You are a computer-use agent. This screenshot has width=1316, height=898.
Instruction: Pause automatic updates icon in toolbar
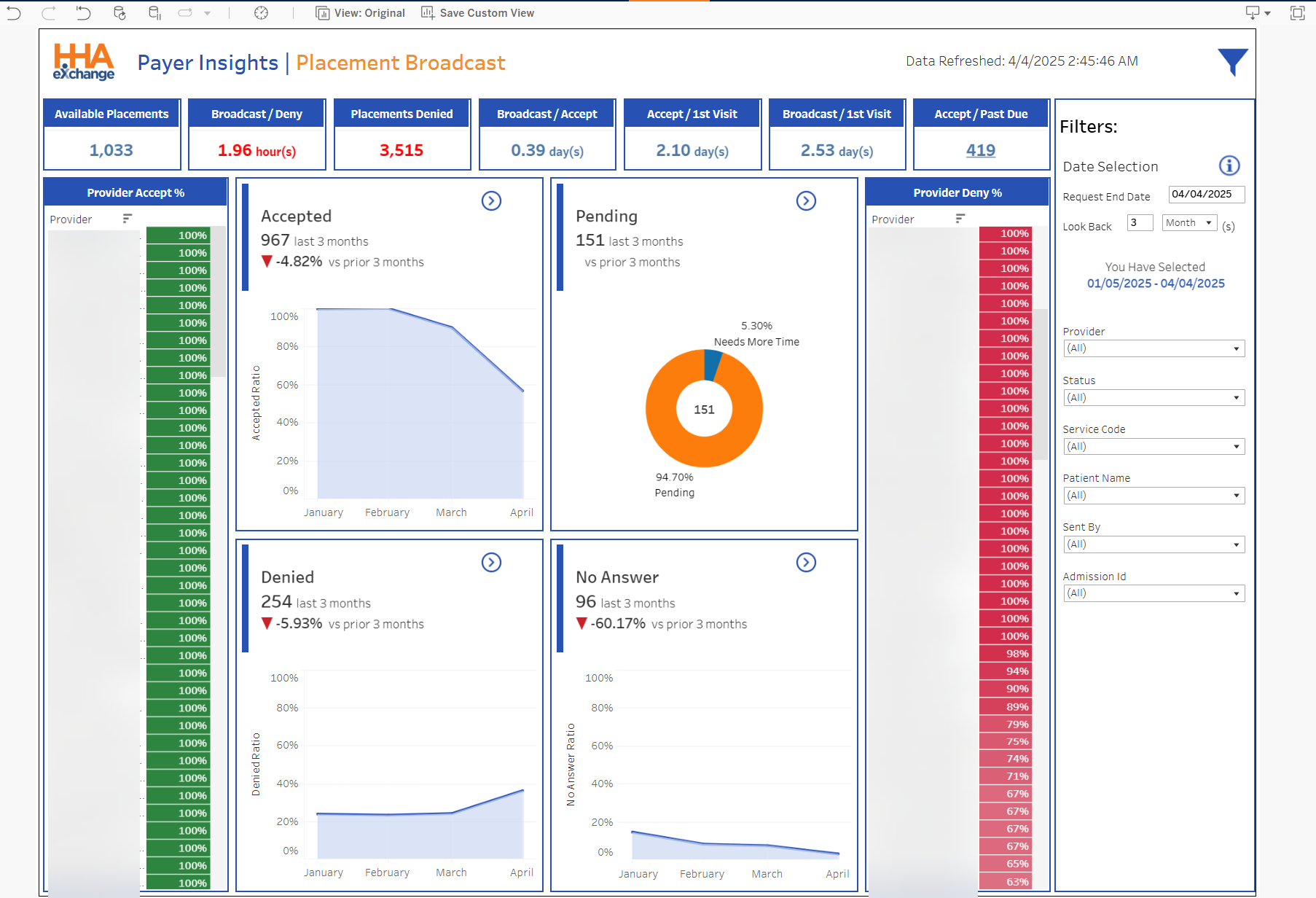[154, 13]
